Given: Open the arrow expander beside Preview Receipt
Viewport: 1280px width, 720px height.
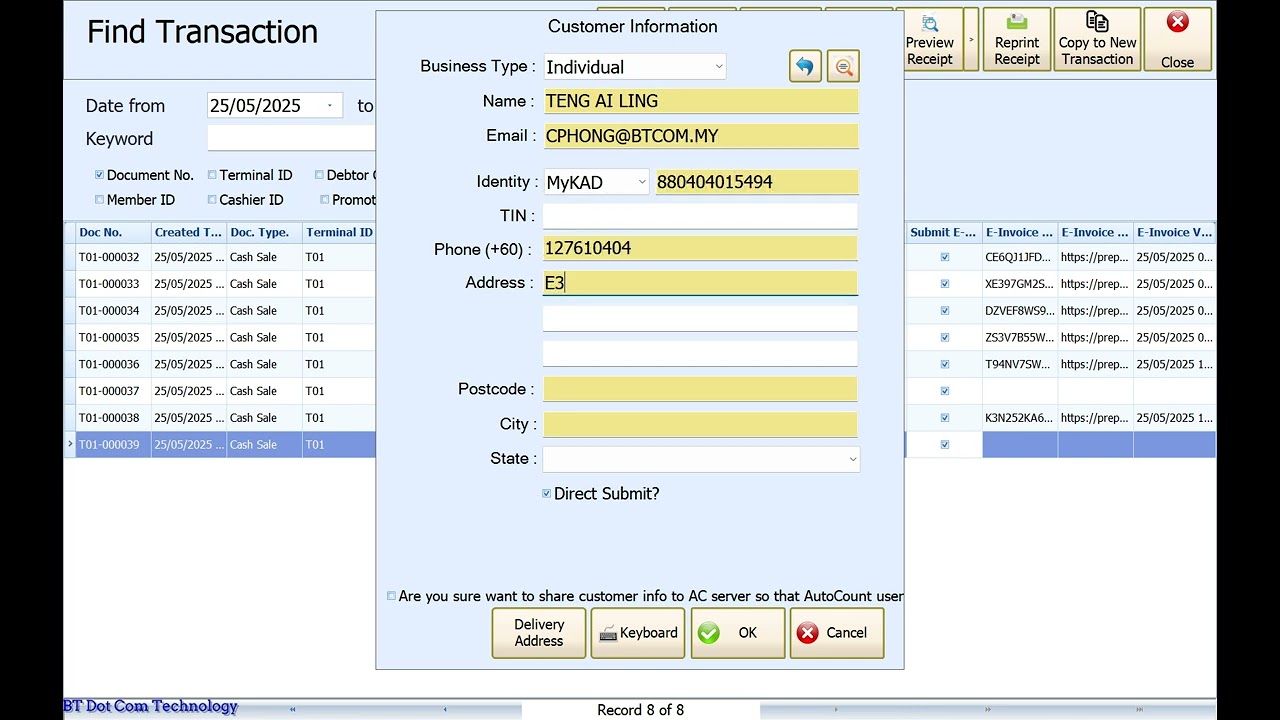Looking at the screenshot, I should pos(971,40).
